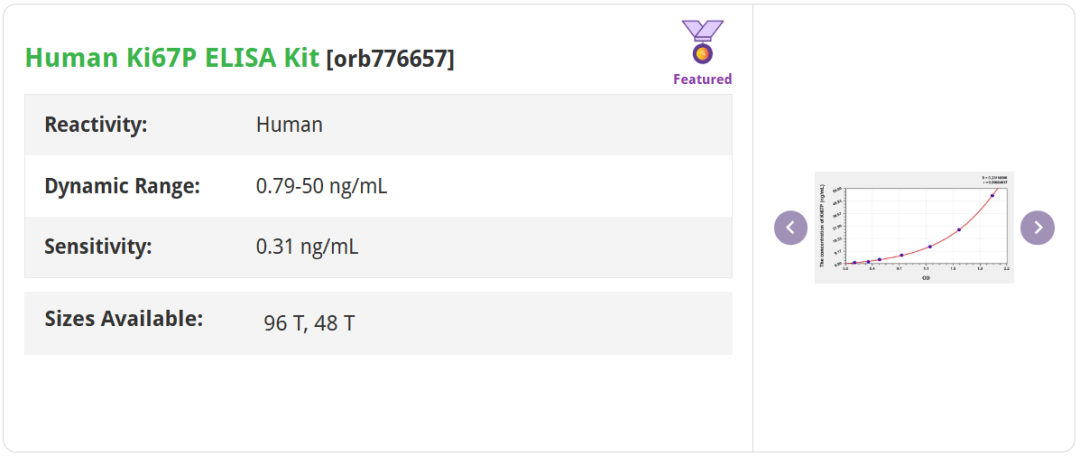The height and width of the screenshot is (457, 1080).
Task: Click the next image arrow button
Action: [x=1037, y=228]
